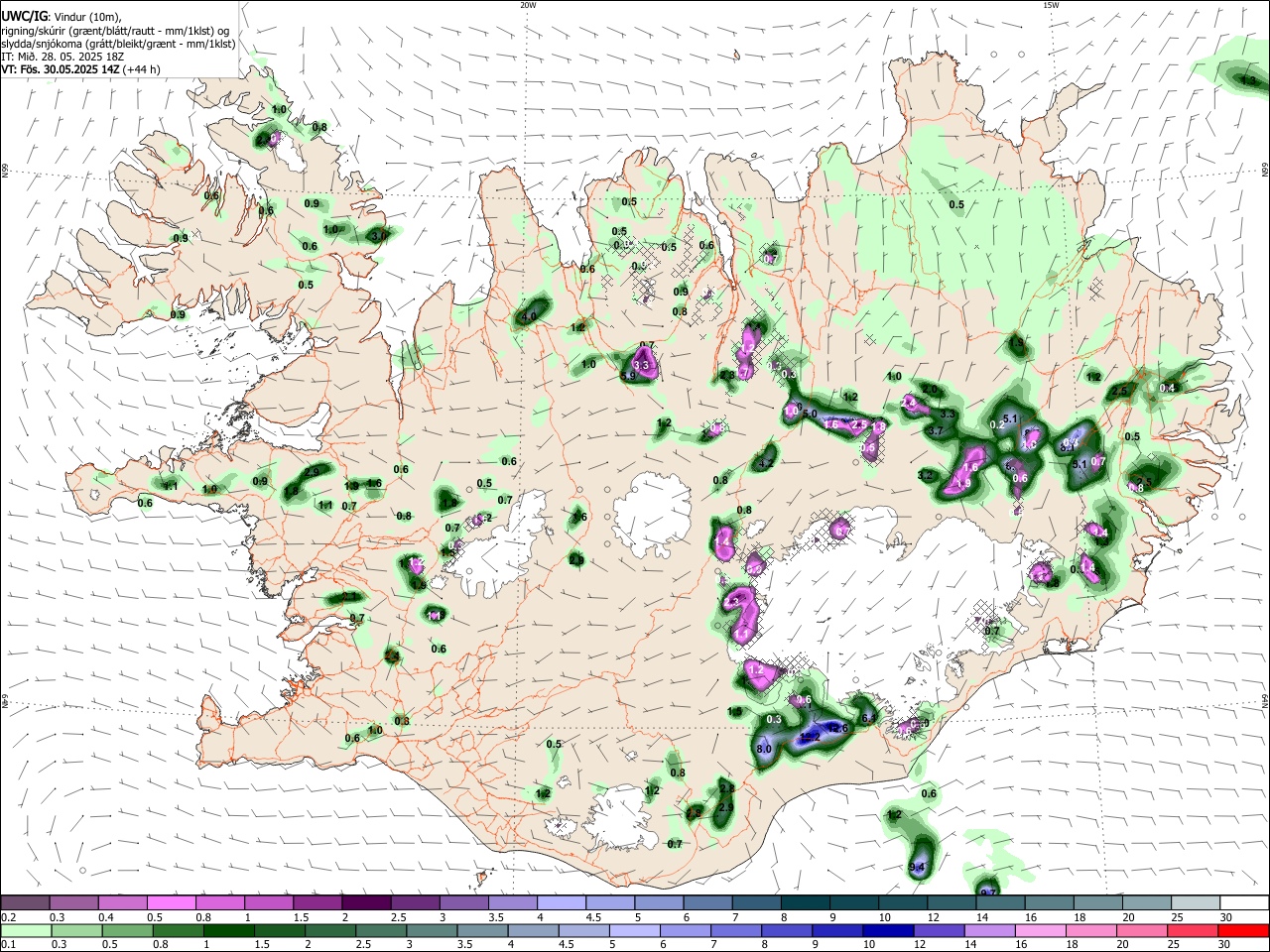Screen dimensions: 1270x952
Task: Click the '4.0' precipitation value on the map
Action: 529,317
